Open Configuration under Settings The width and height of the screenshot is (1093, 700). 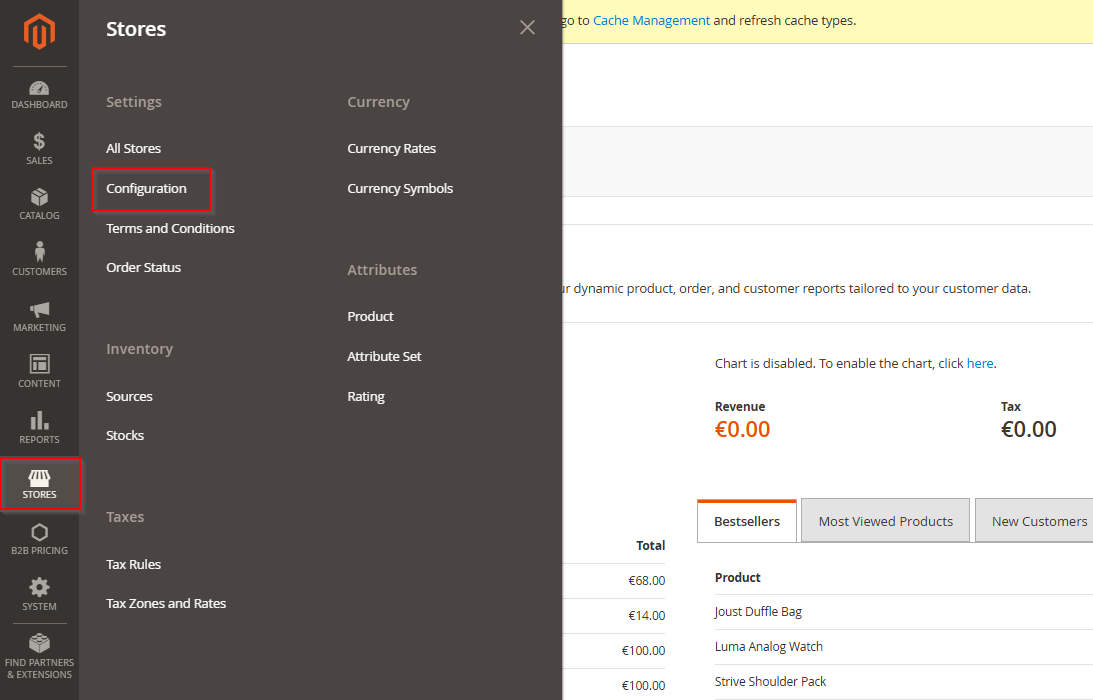(146, 188)
